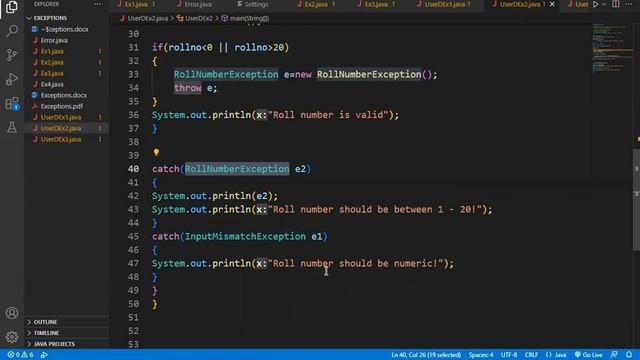Screen dimensions: 640x360
Task: Open the editor More Actions ellipsis
Action: coord(628,4)
